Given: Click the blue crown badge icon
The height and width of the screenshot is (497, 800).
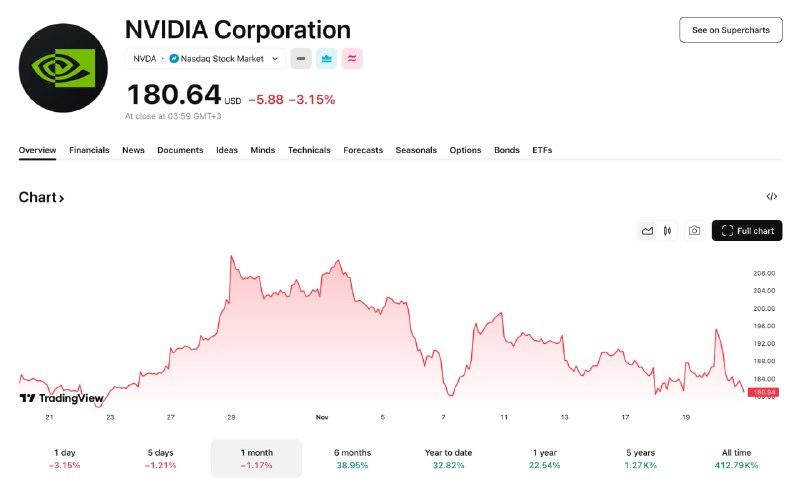Looking at the screenshot, I should pyautogui.click(x=327, y=59).
